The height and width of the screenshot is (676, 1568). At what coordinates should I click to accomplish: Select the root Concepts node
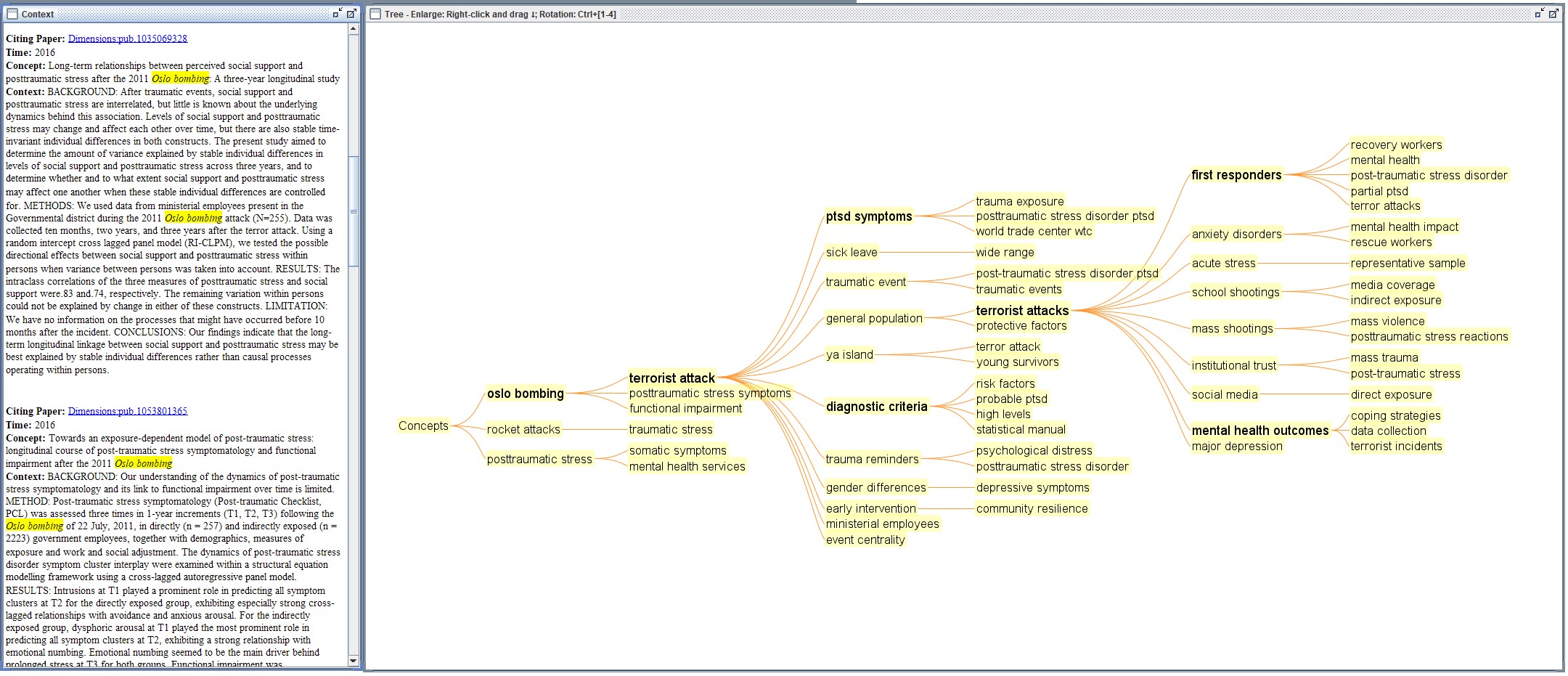coord(423,425)
